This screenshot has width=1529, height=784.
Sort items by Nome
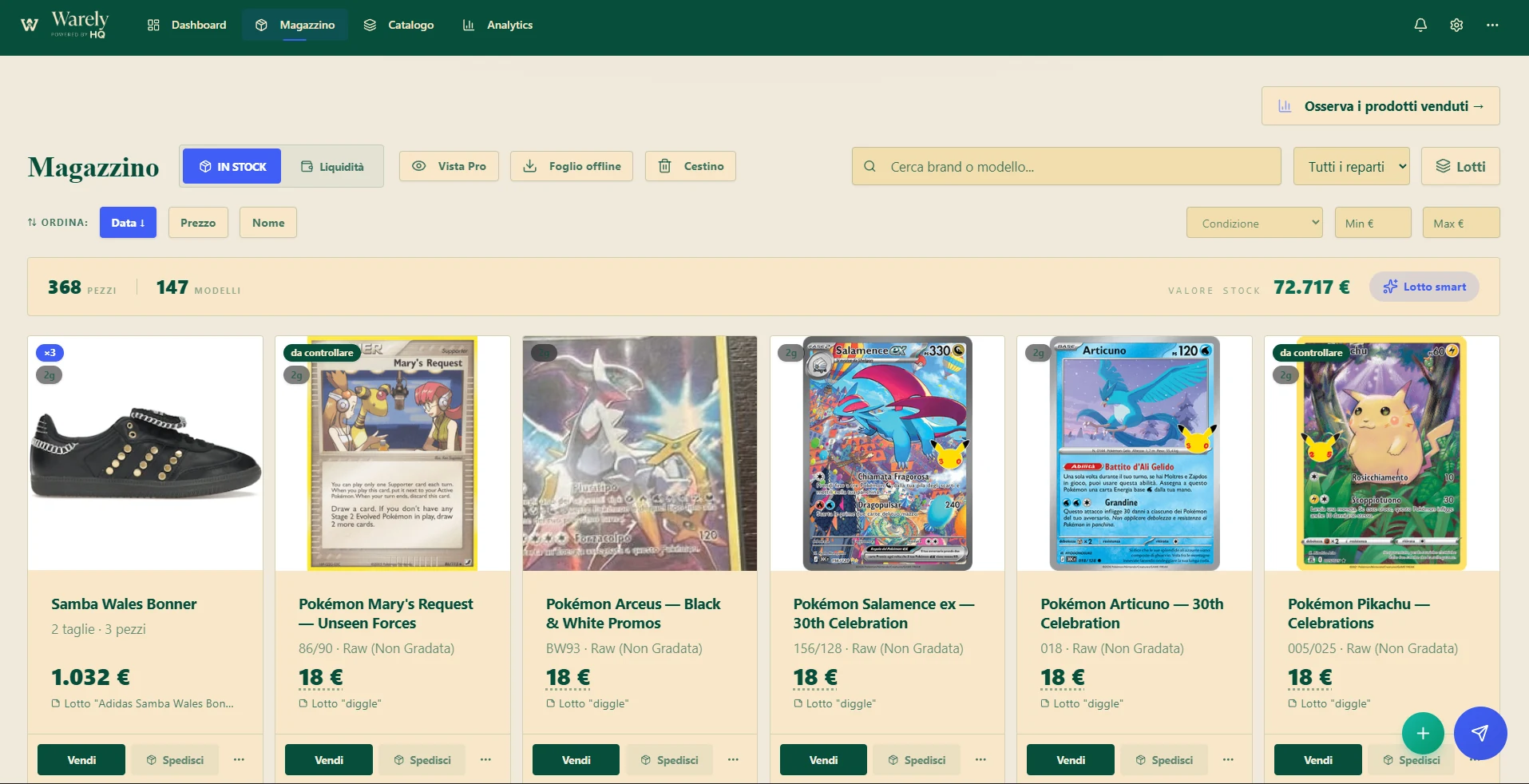click(268, 223)
